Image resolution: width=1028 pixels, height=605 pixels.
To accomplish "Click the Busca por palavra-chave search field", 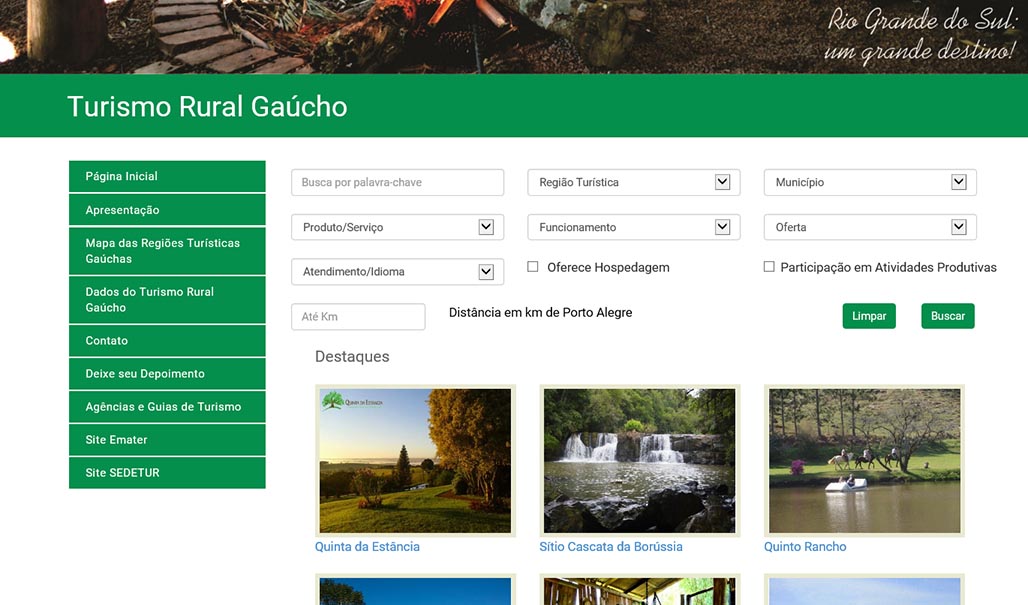I will [x=397, y=182].
